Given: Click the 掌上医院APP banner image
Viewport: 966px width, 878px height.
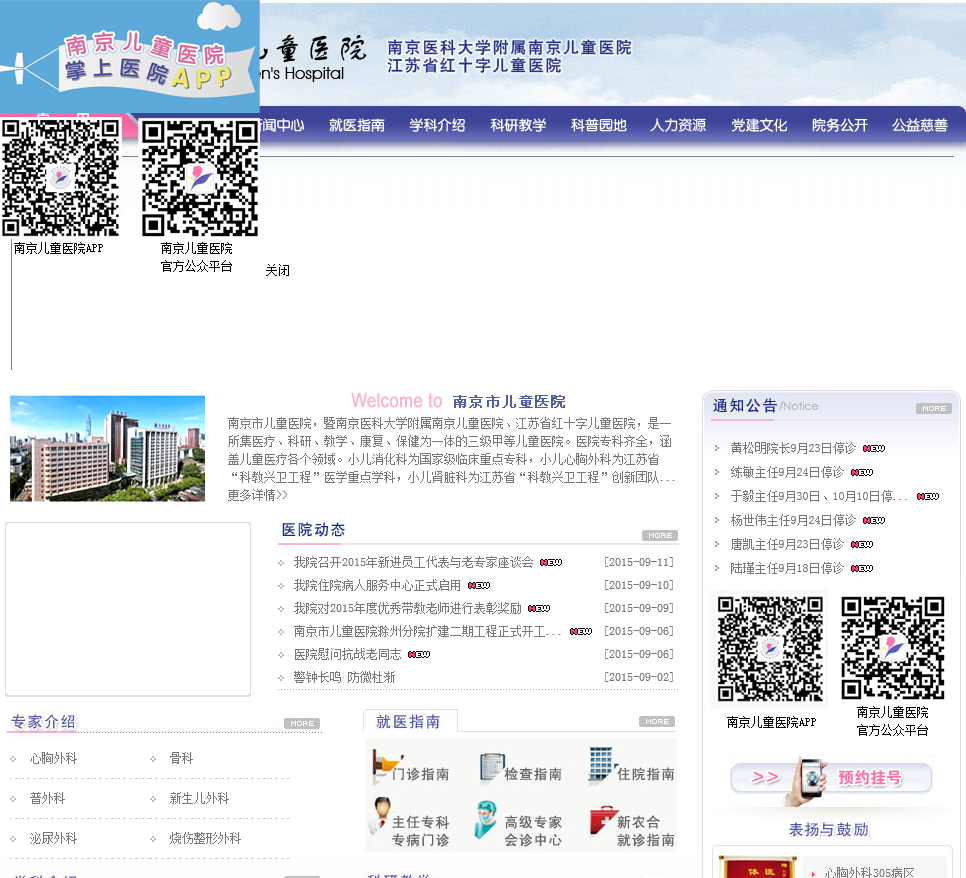Looking at the screenshot, I should 129,57.
